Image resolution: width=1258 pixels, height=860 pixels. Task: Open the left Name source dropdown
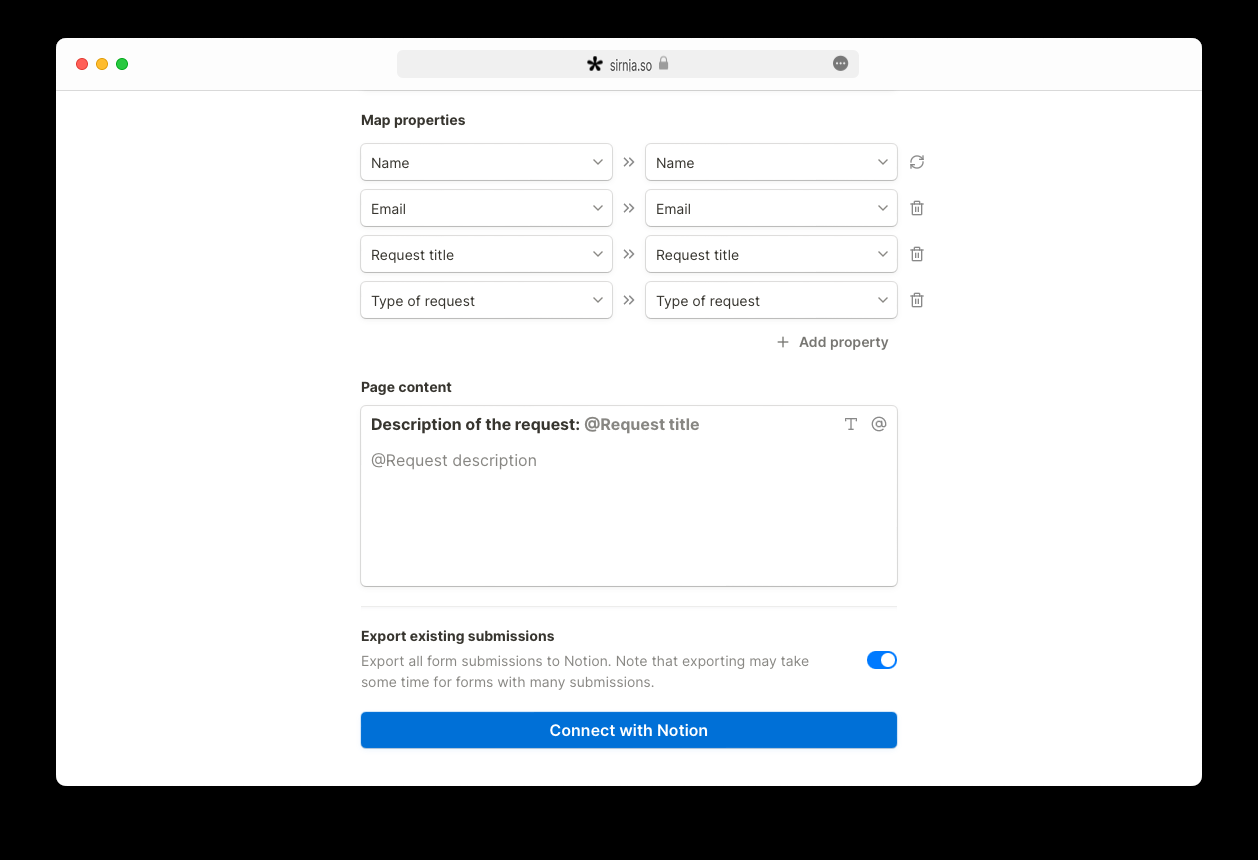[486, 162]
